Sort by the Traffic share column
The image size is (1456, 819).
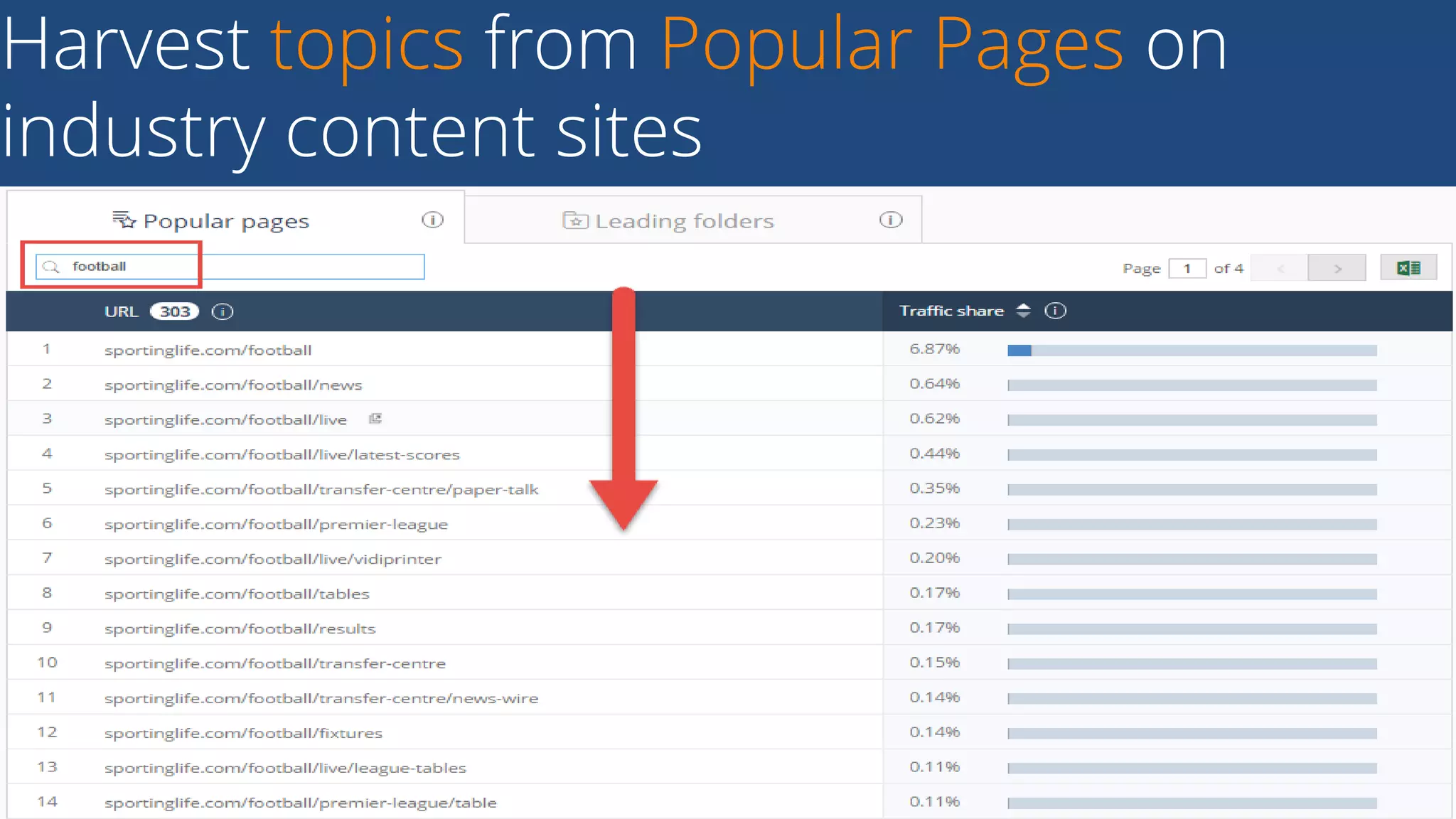[1023, 311]
